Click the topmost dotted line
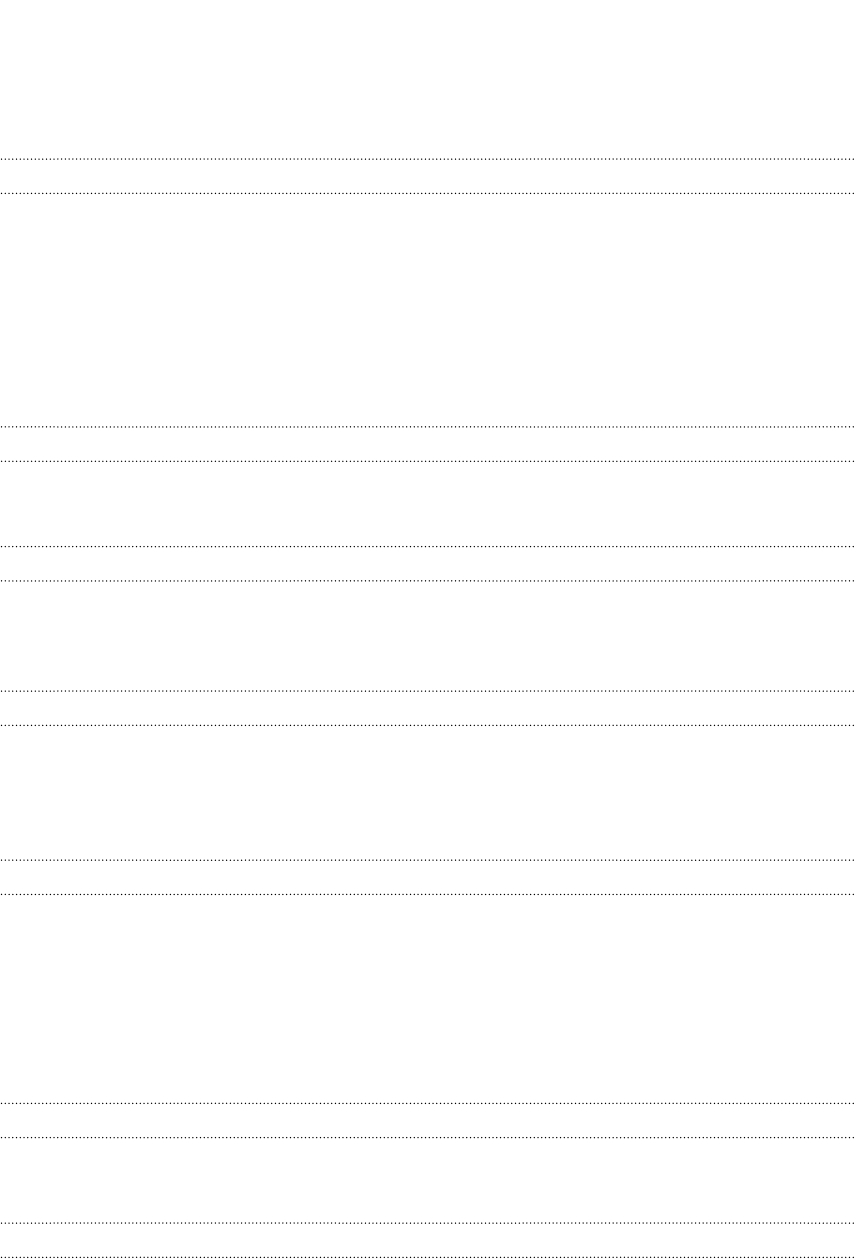Viewport: 855px width, 1259px height. [427, 159]
